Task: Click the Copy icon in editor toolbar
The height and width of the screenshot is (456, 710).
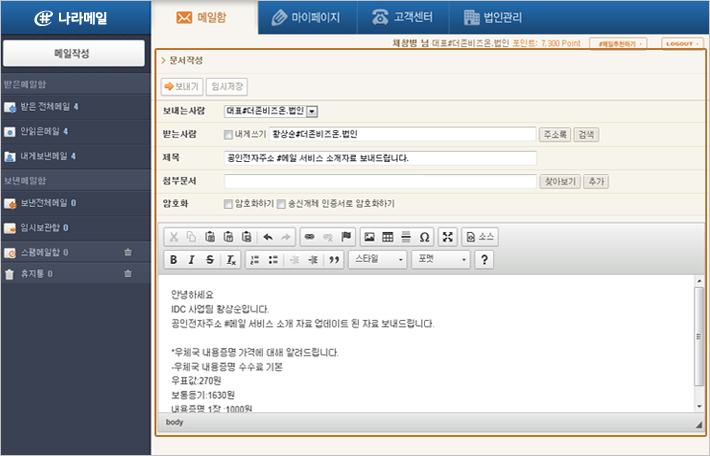Action: point(192,237)
